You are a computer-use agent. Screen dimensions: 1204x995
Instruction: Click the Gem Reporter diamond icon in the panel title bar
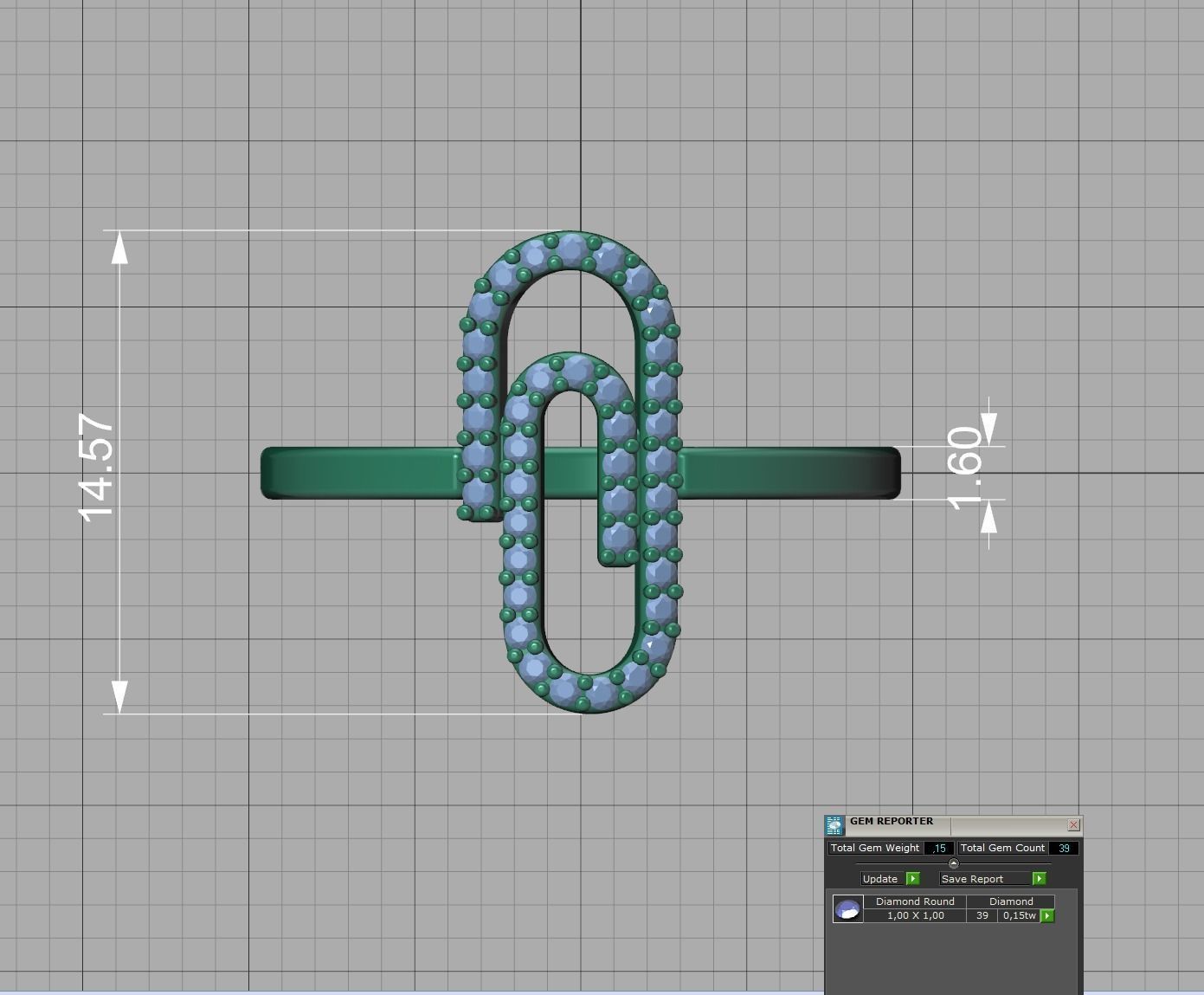835,824
